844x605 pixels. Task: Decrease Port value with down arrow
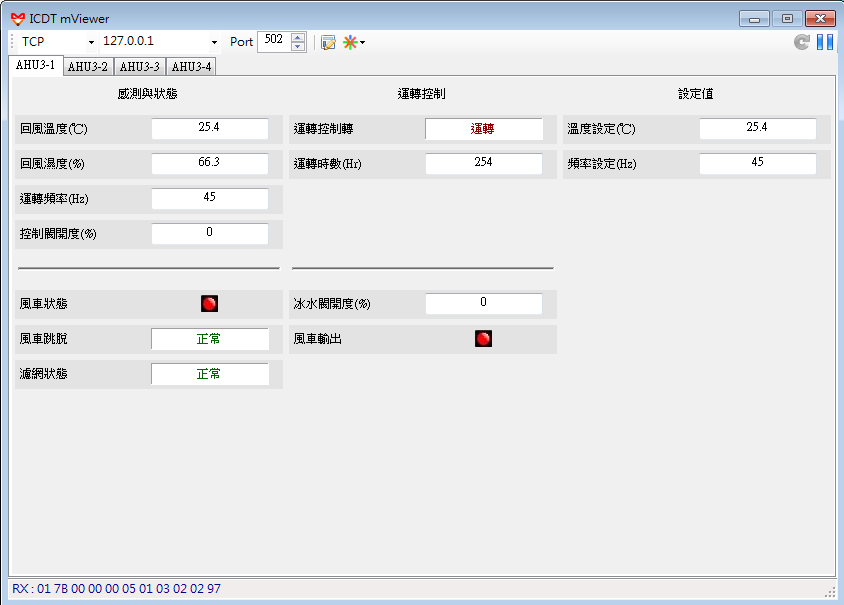click(297, 46)
